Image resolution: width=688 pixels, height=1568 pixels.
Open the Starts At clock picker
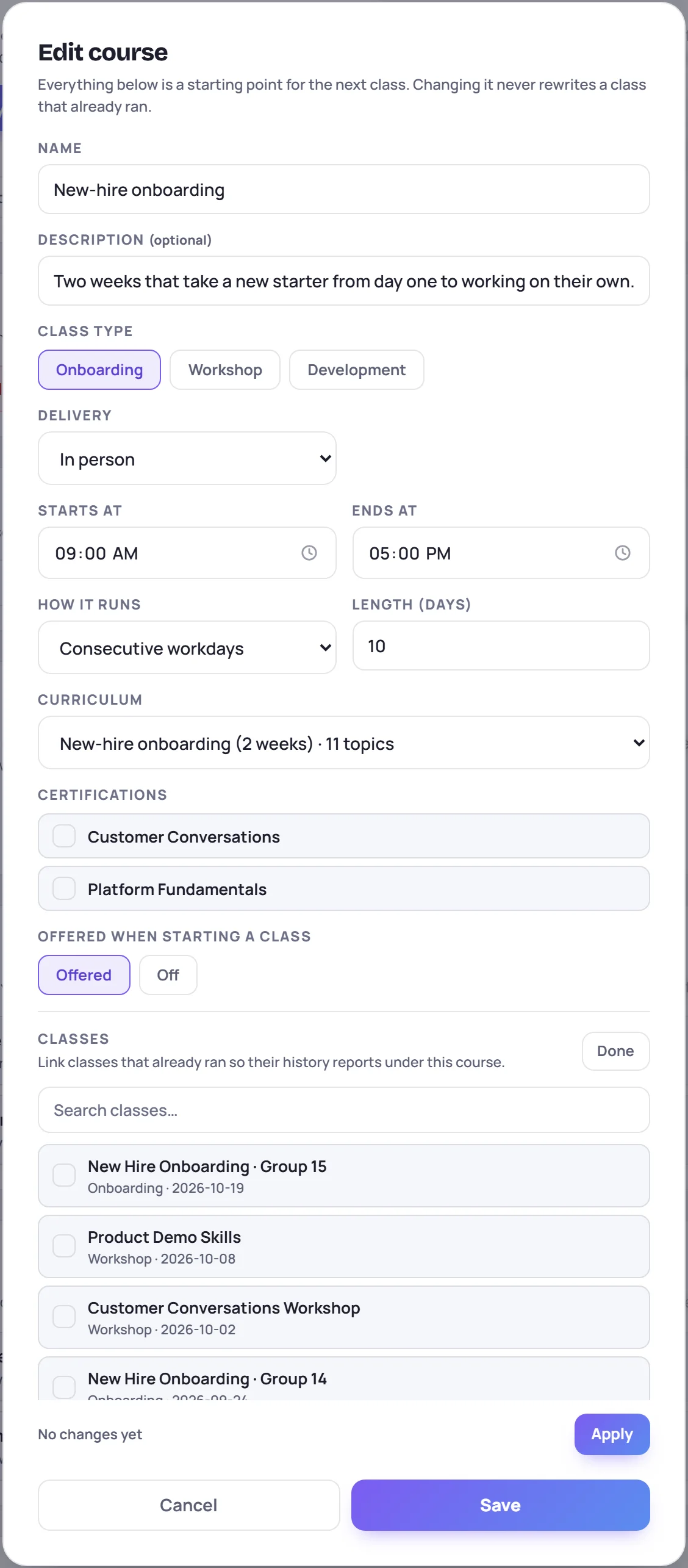(x=309, y=553)
